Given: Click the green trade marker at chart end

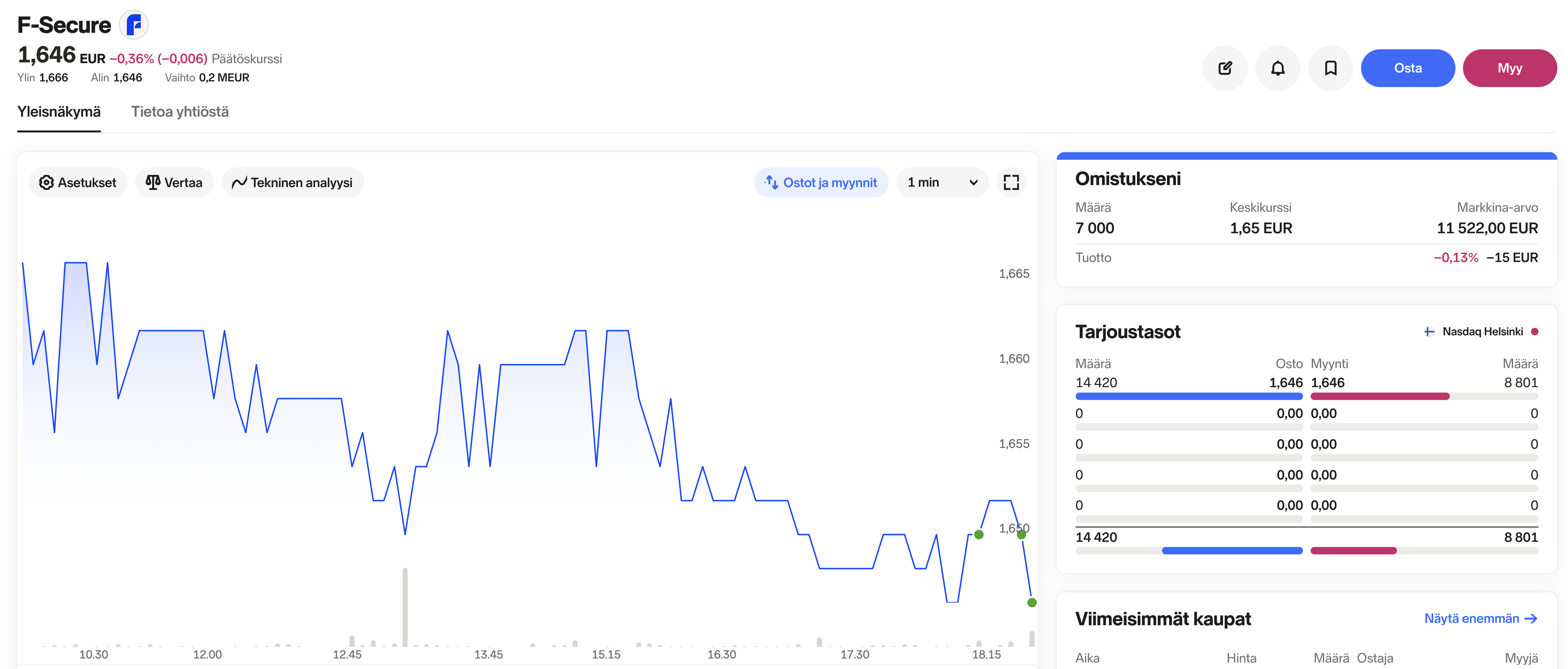Looking at the screenshot, I should pos(1032,603).
